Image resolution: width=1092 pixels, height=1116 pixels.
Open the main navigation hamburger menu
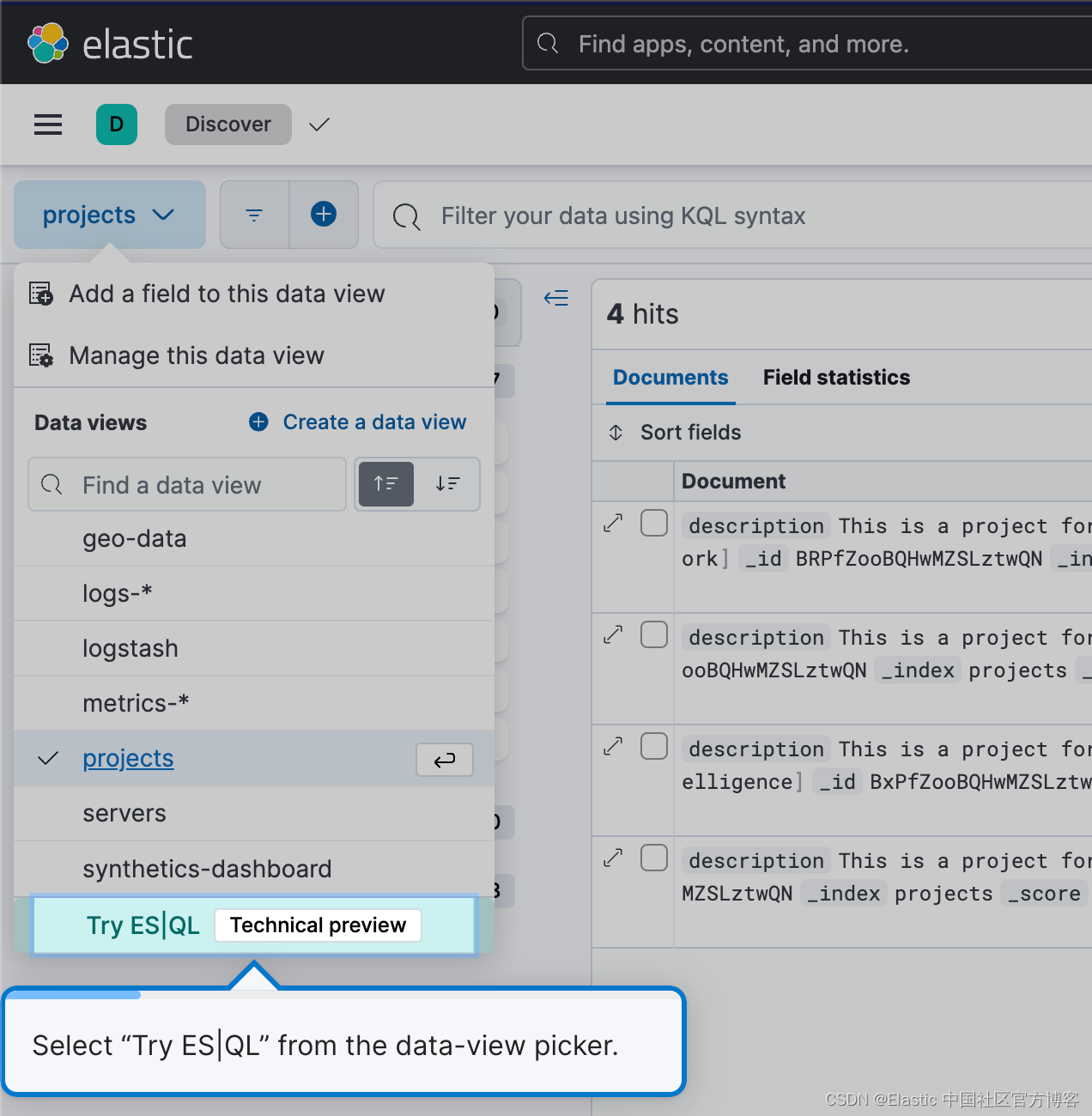coord(47,124)
